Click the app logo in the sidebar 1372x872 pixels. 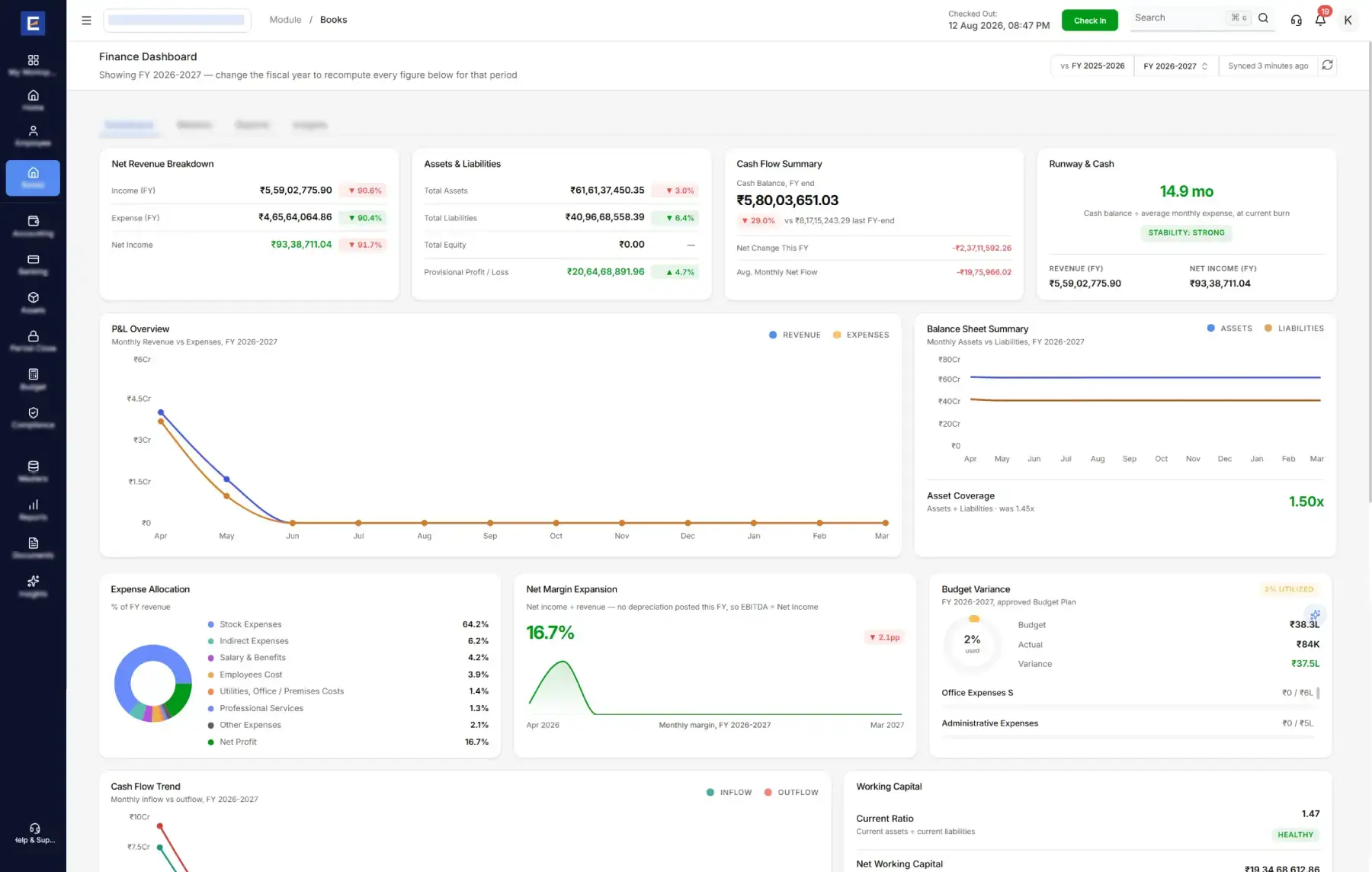33,23
